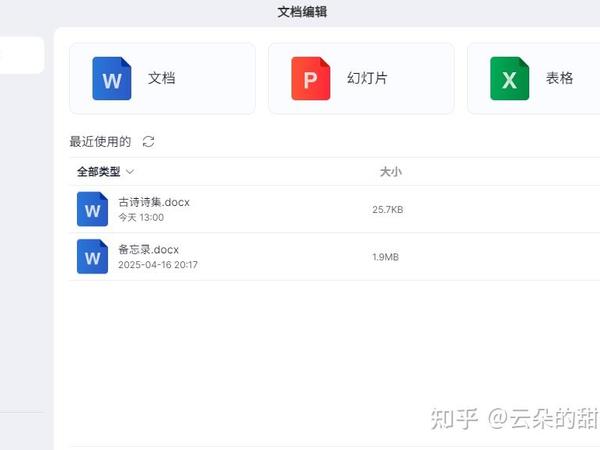Open the 表格 spreadsheet creation card
600x450 pixels.
pos(534,78)
